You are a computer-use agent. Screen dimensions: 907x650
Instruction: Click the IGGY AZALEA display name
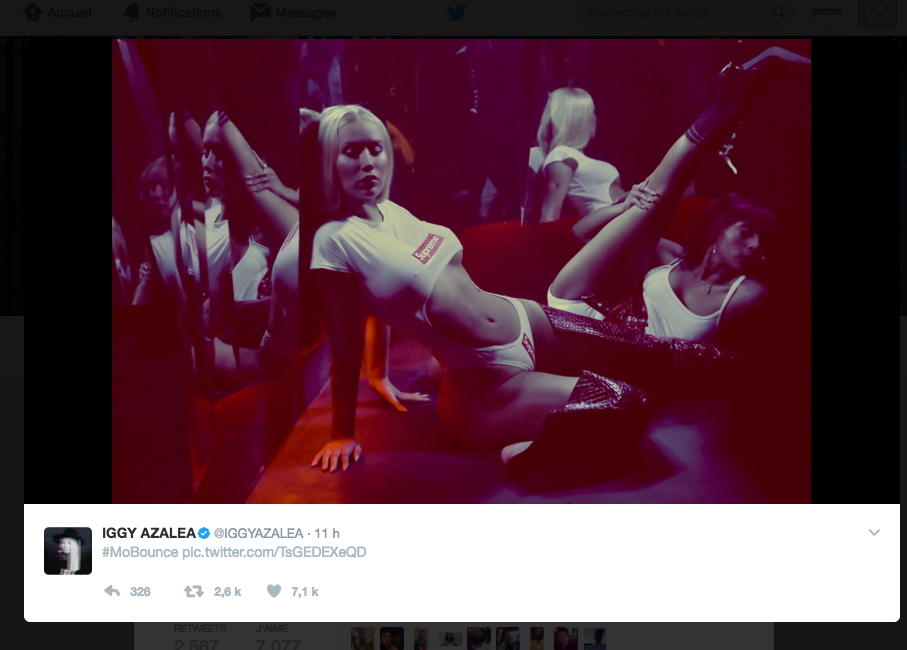149,533
